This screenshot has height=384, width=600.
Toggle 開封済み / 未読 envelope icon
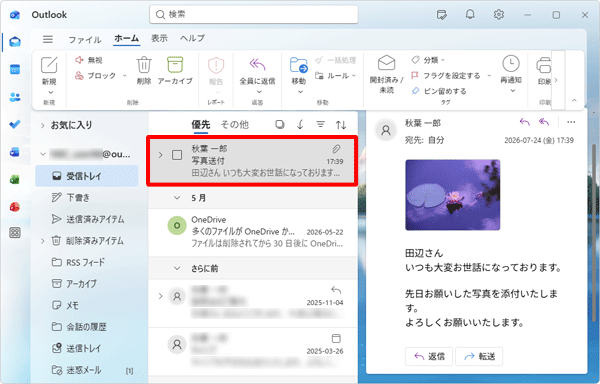[386, 63]
